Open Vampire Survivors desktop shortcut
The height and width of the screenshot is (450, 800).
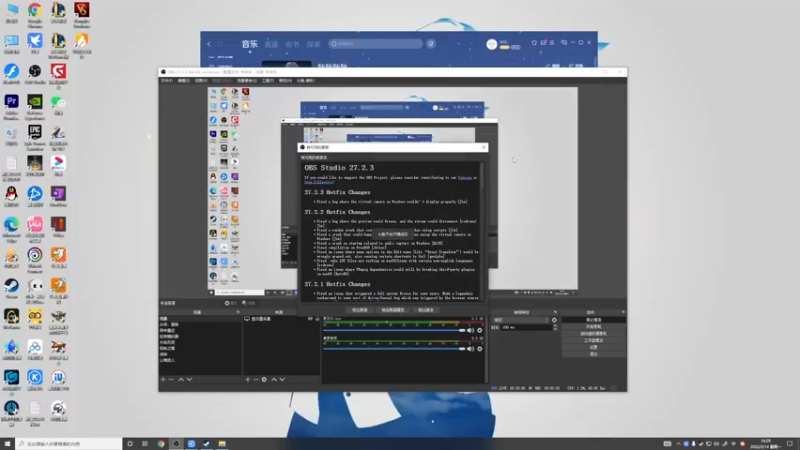coord(82,13)
